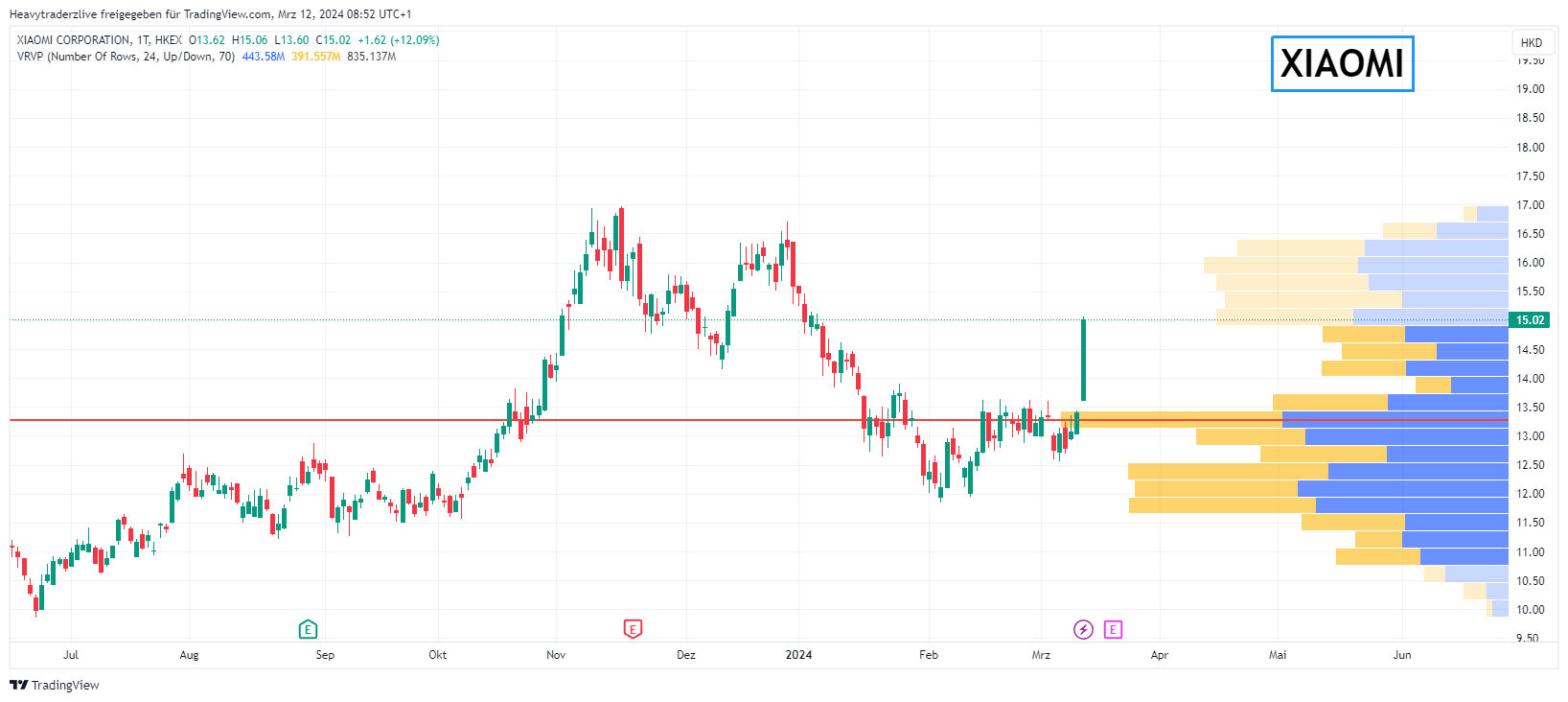Click the TradingView logo at bottom left
This screenshot has width=1568, height=702.
(x=55, y=685)
